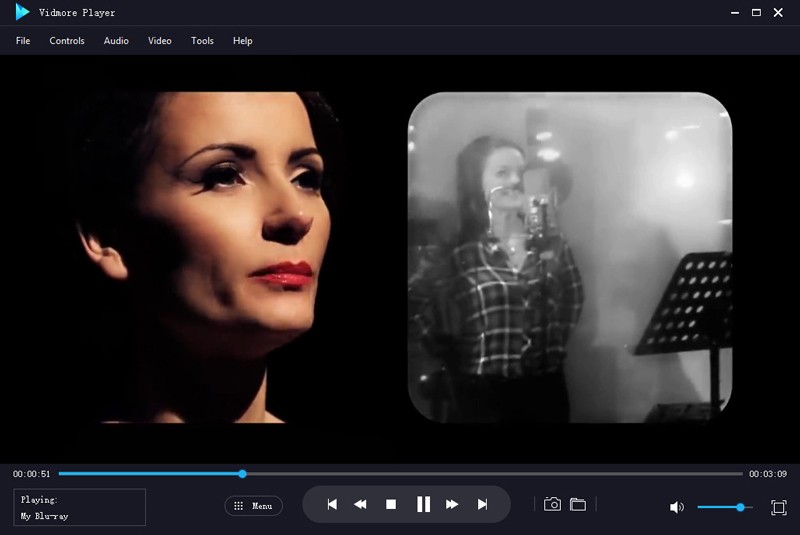Viewport: 800px width, 535px height.
Task: Expand the Video menu
Action: pos(160,41)
